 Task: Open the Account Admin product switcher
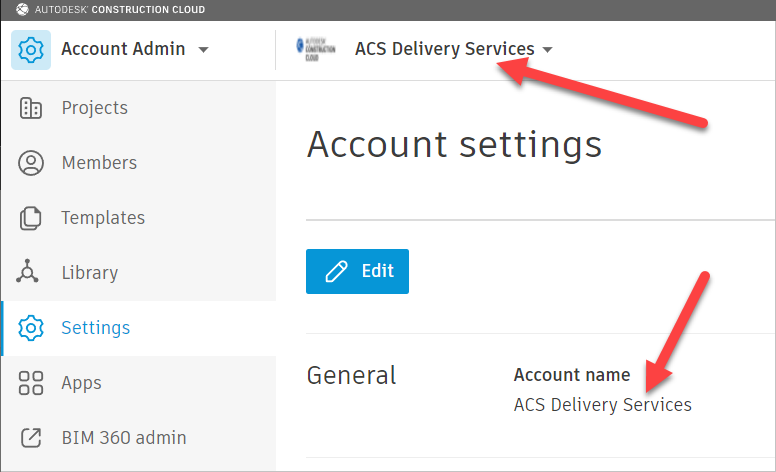pyautogui.click(x=123, y=49)
